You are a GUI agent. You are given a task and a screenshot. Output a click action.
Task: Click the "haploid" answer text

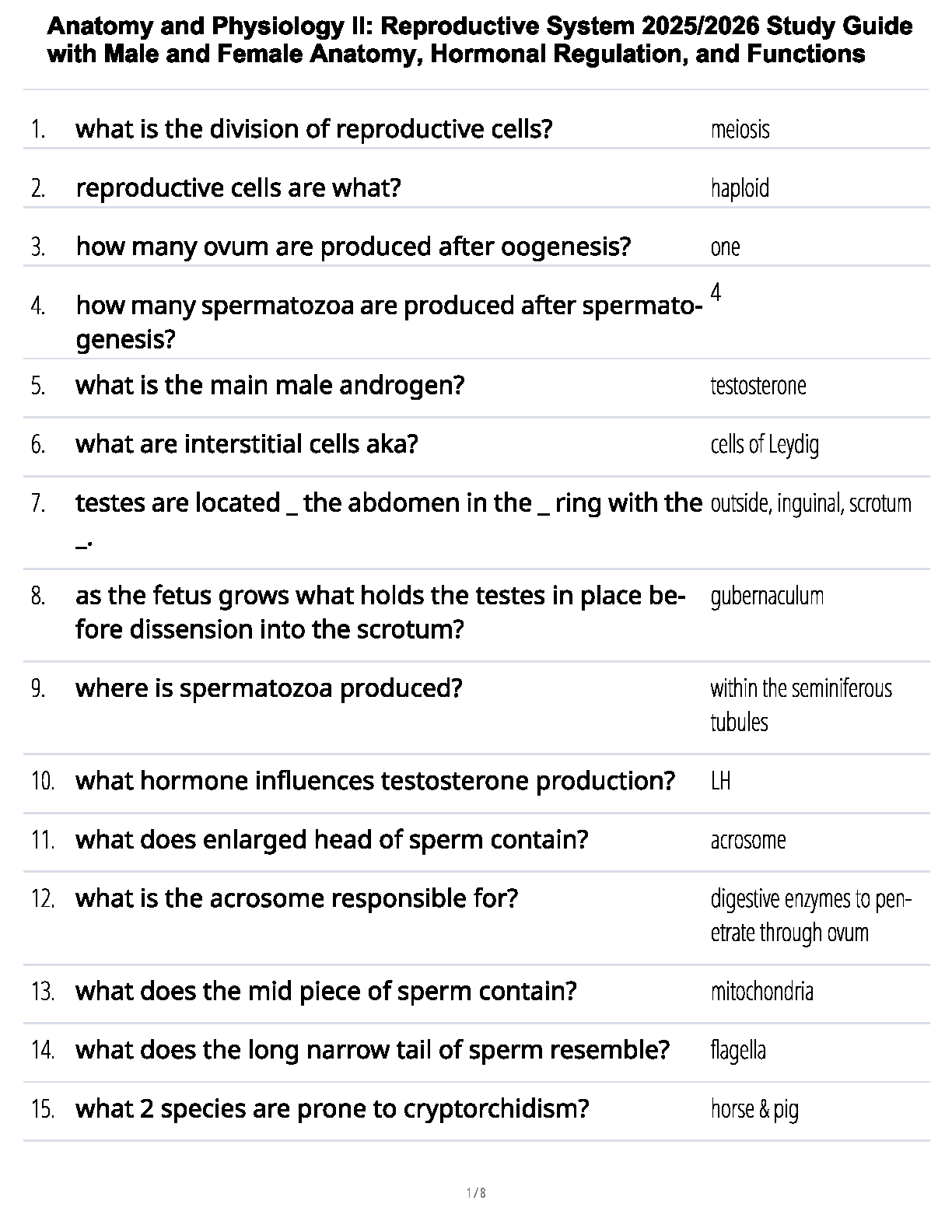click(740, 188)
